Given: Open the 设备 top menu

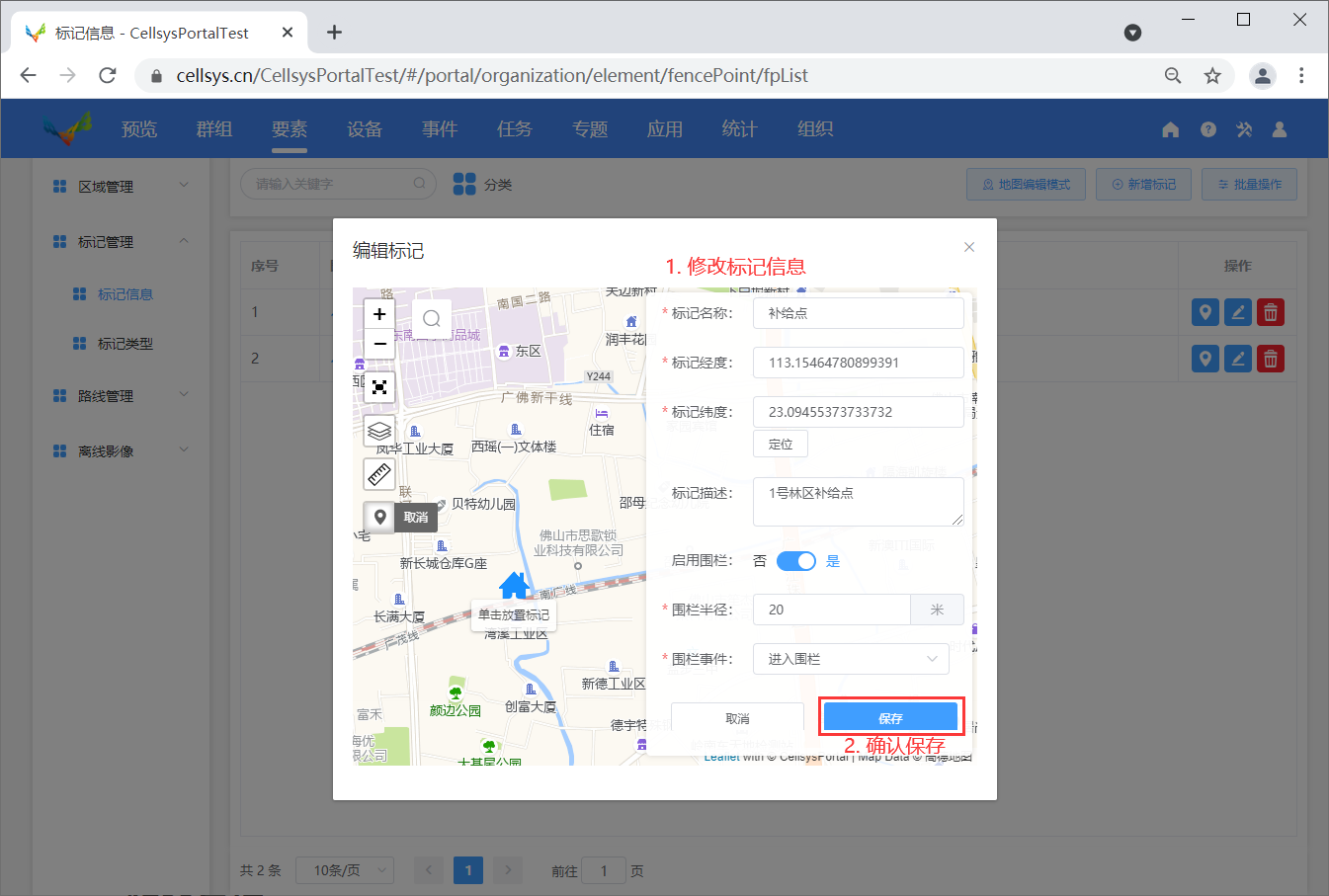Looking at the screenshot, I should [365, 129].
